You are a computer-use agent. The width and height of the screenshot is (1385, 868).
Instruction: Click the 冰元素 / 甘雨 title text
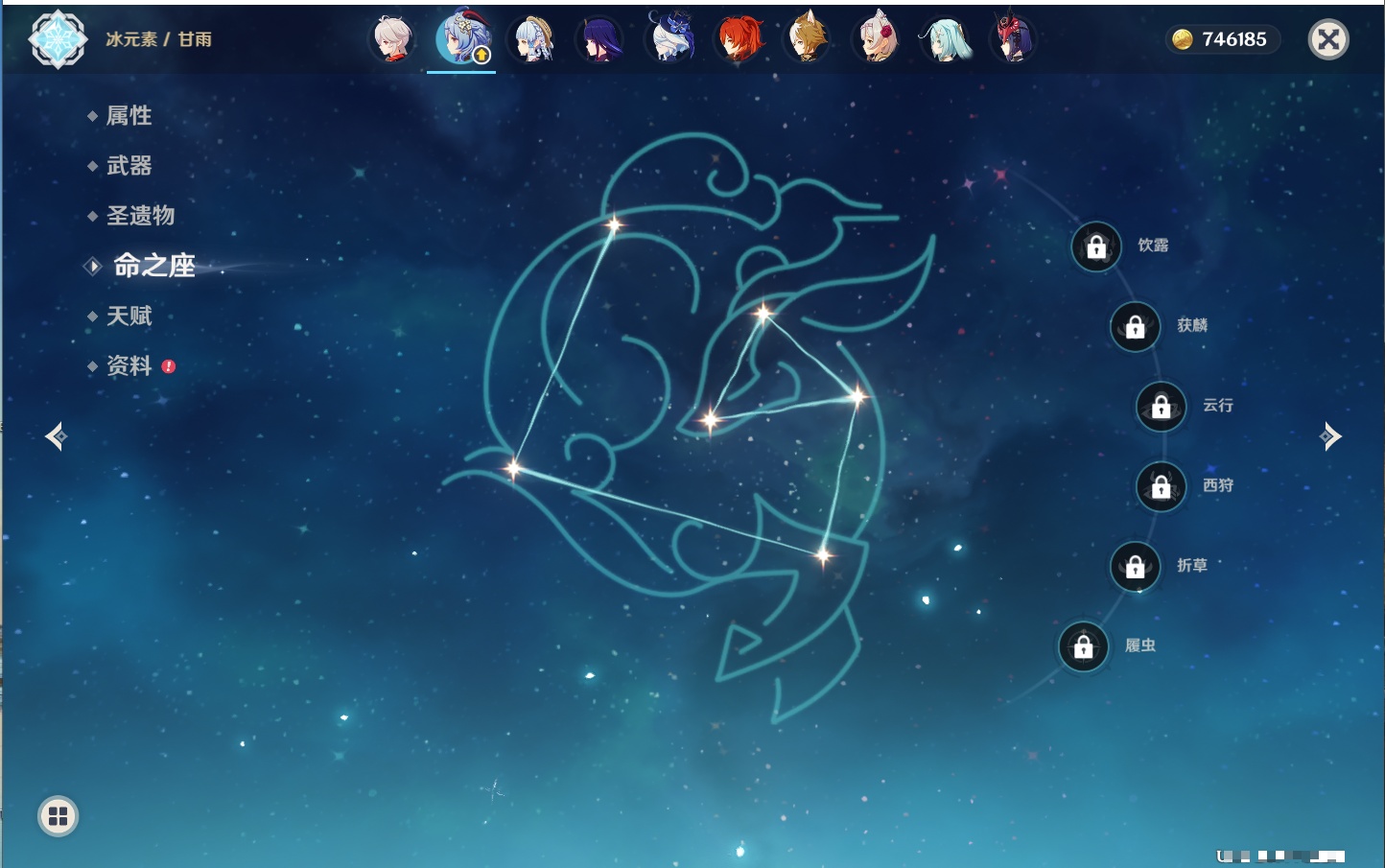coord(159,39)
